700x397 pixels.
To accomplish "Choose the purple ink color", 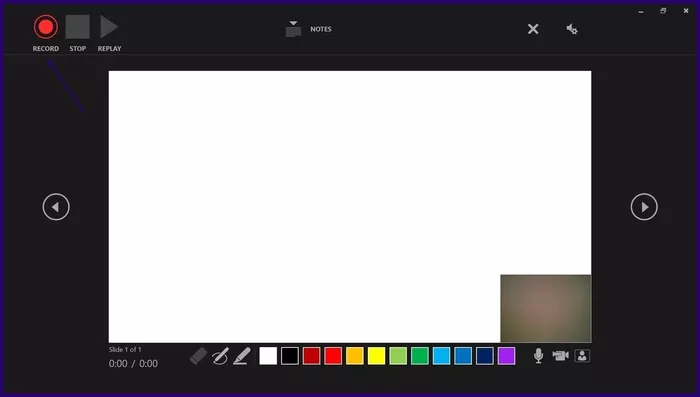I will tap(506, 356).
